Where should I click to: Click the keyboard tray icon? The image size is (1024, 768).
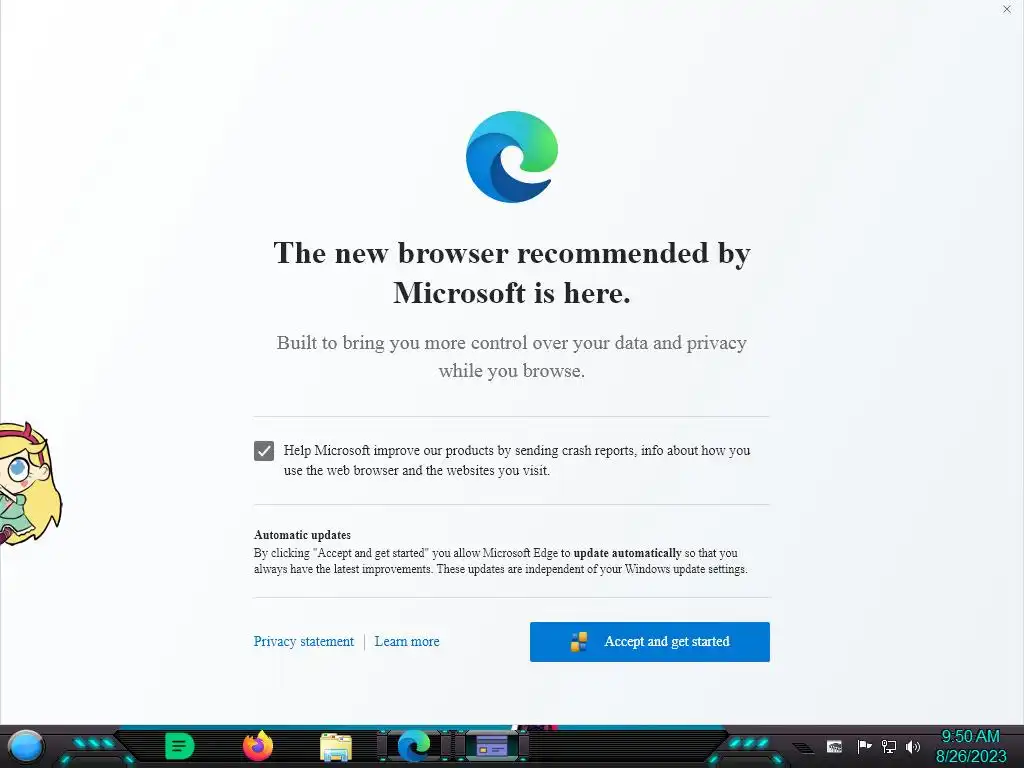[x=834, y=747]
